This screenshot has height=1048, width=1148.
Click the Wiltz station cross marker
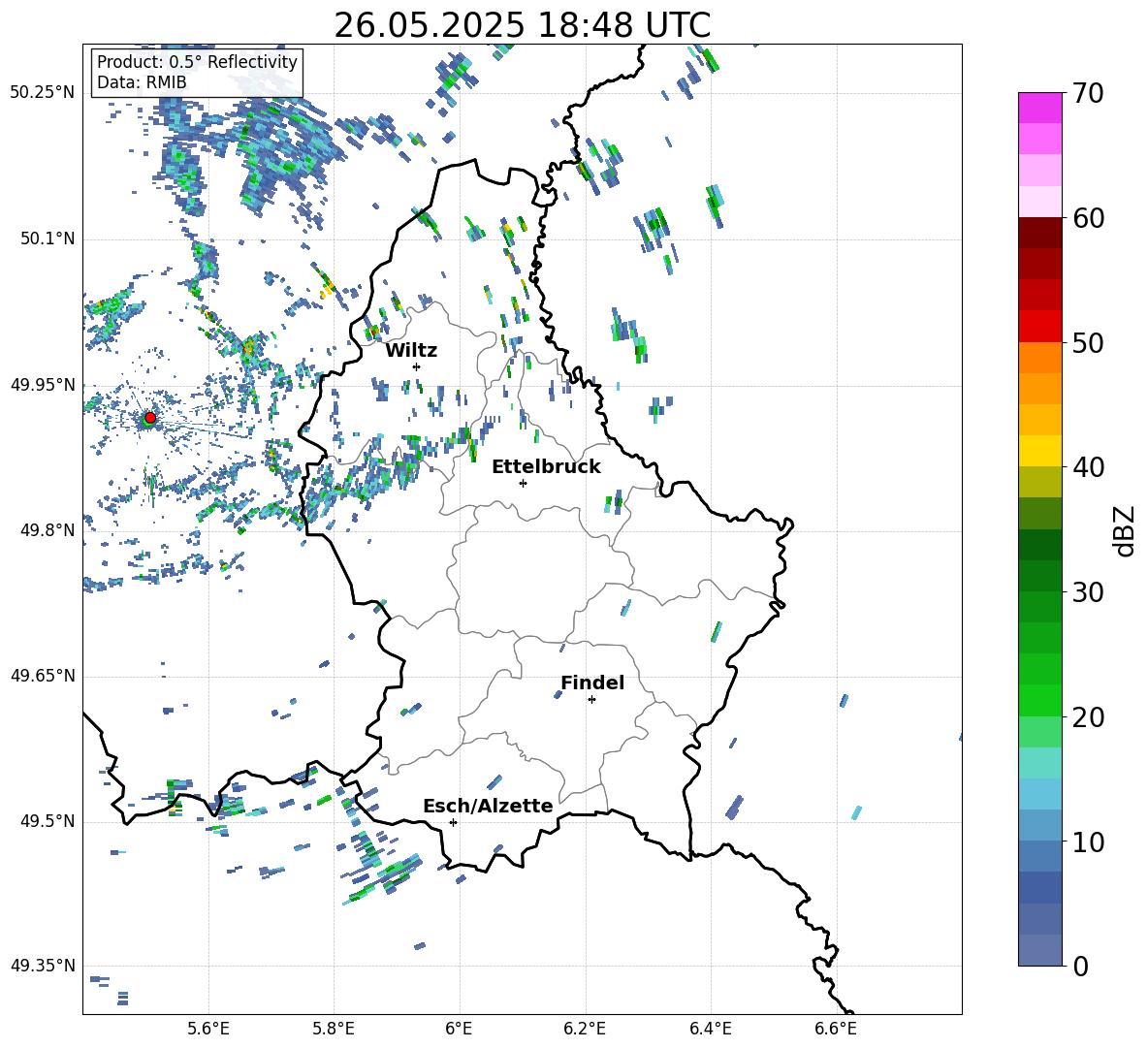click(417, 366)
